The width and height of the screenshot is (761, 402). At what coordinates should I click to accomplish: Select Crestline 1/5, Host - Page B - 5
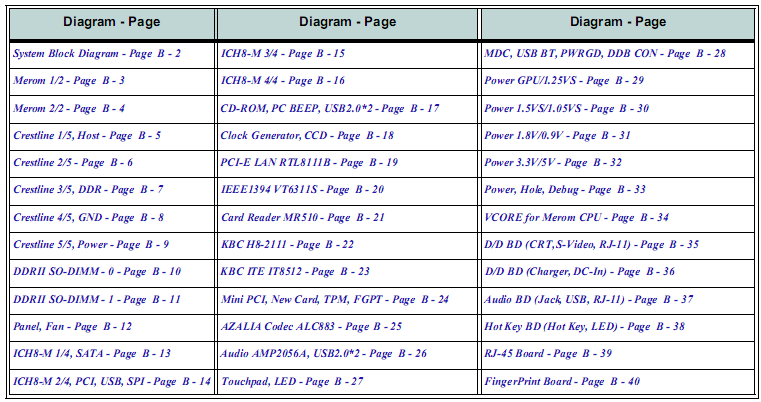click(87, 135)
